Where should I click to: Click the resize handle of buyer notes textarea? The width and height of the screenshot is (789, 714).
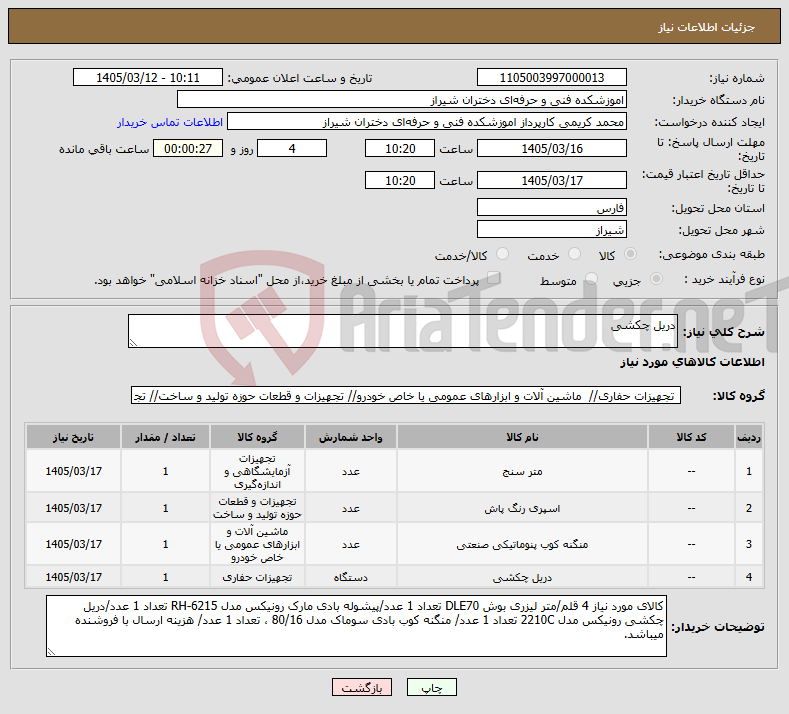click(x=51, y=652)
